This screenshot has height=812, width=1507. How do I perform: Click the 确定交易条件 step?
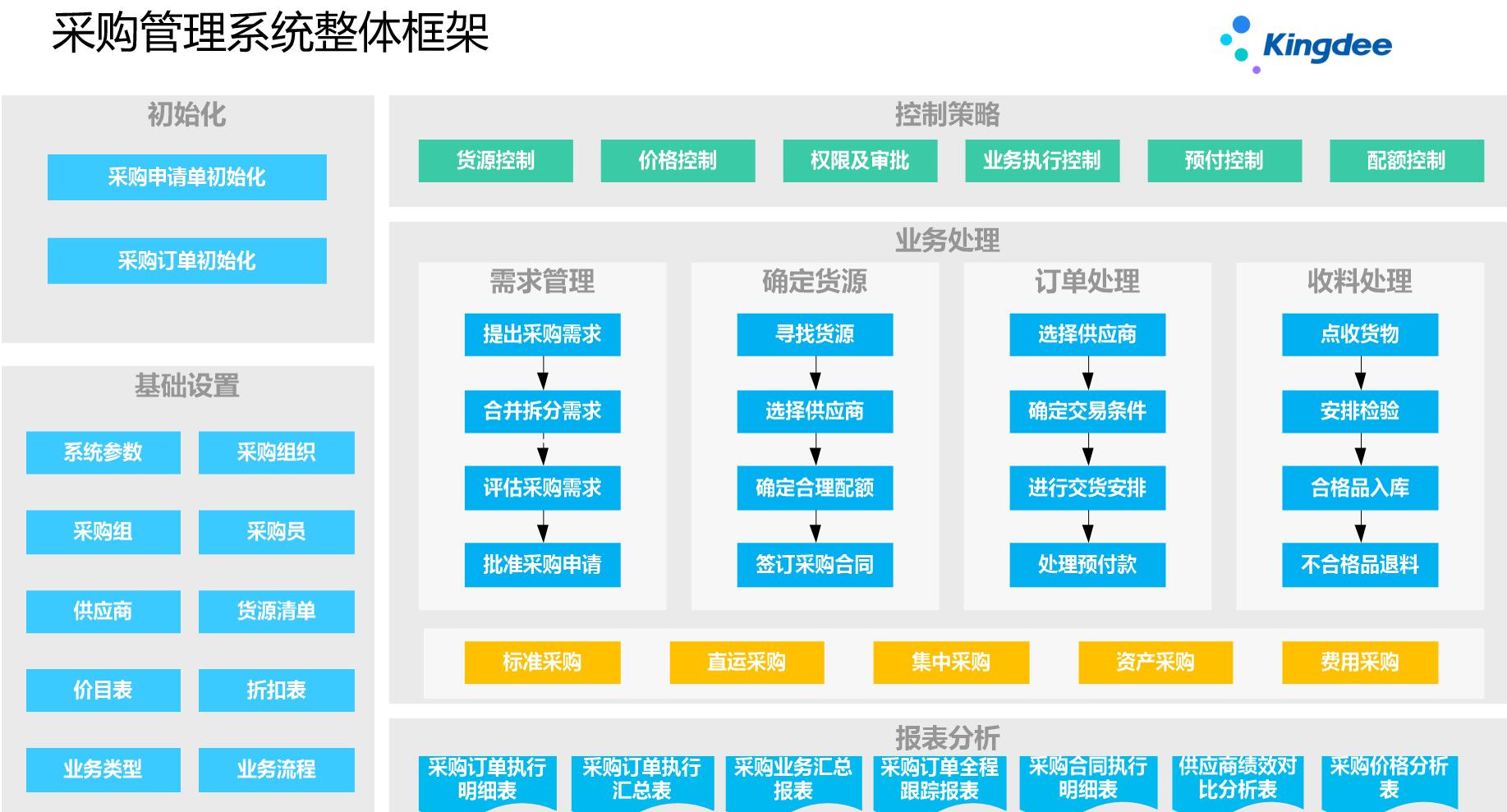click(1087, 411)
